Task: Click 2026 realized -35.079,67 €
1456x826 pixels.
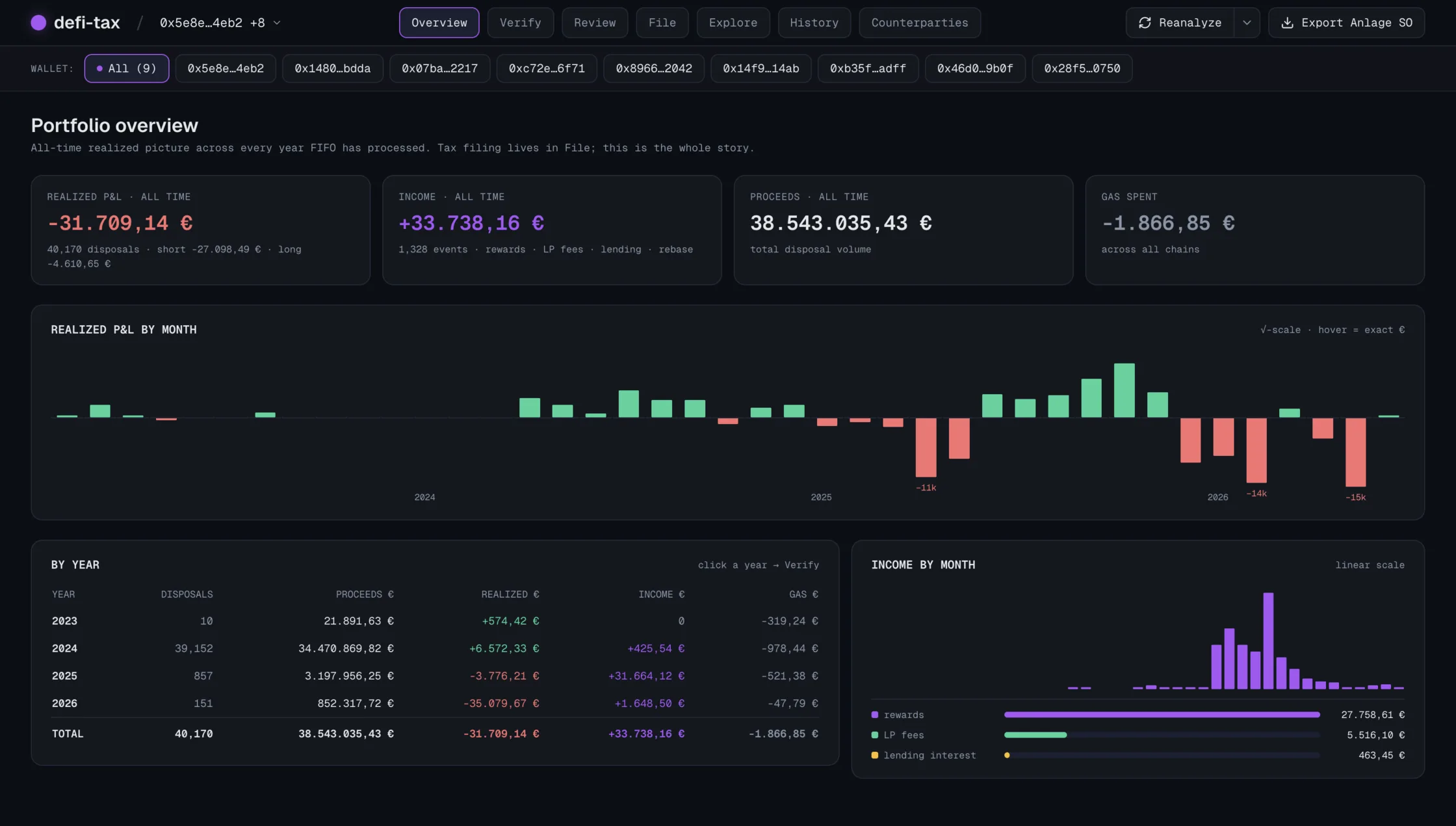Action: pyautogui.click(x=501, y=703)
